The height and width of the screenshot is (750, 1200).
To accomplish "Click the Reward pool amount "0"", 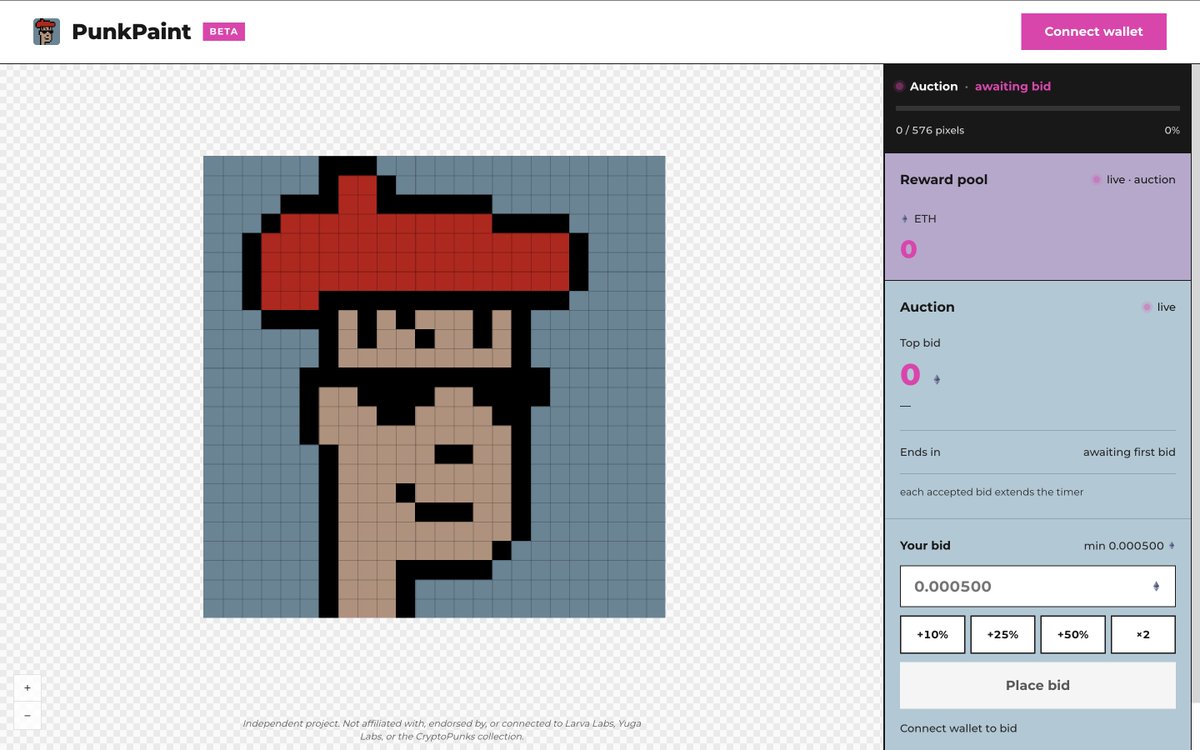I will [x=908, y=249].
